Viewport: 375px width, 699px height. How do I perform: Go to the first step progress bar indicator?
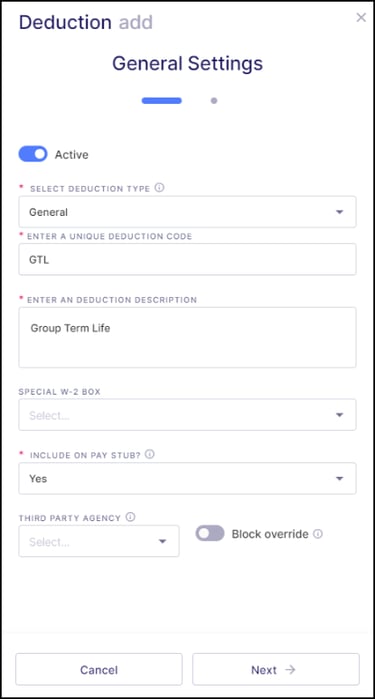click(161, 101)
